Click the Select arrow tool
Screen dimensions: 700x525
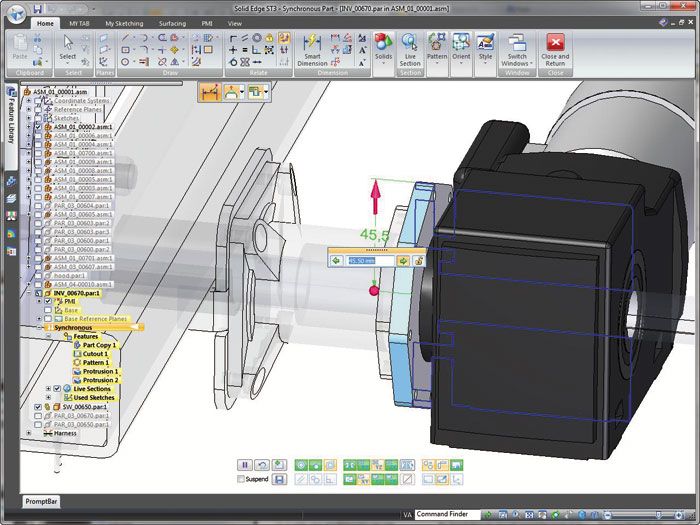pos(67,43)
